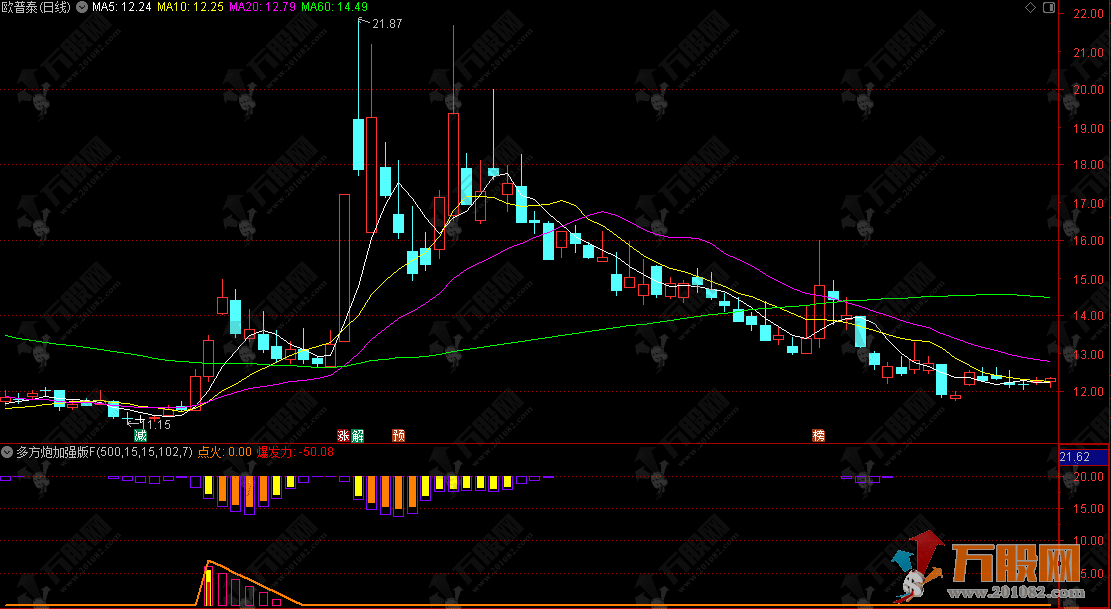
Task: Click the 点火 indicator value label
Action: (x=224, y=452)
